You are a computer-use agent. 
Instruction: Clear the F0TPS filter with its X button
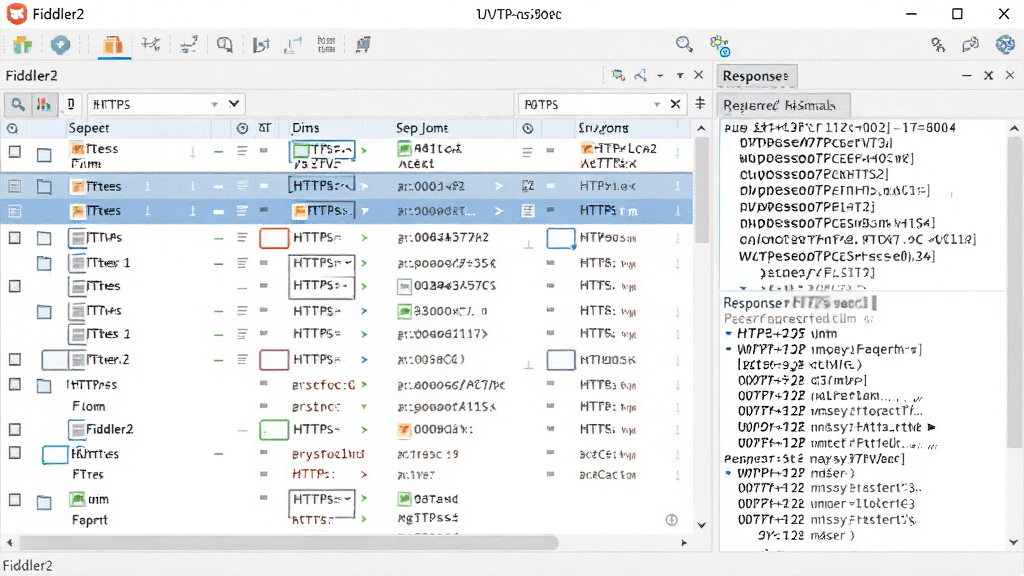point(675,104)
